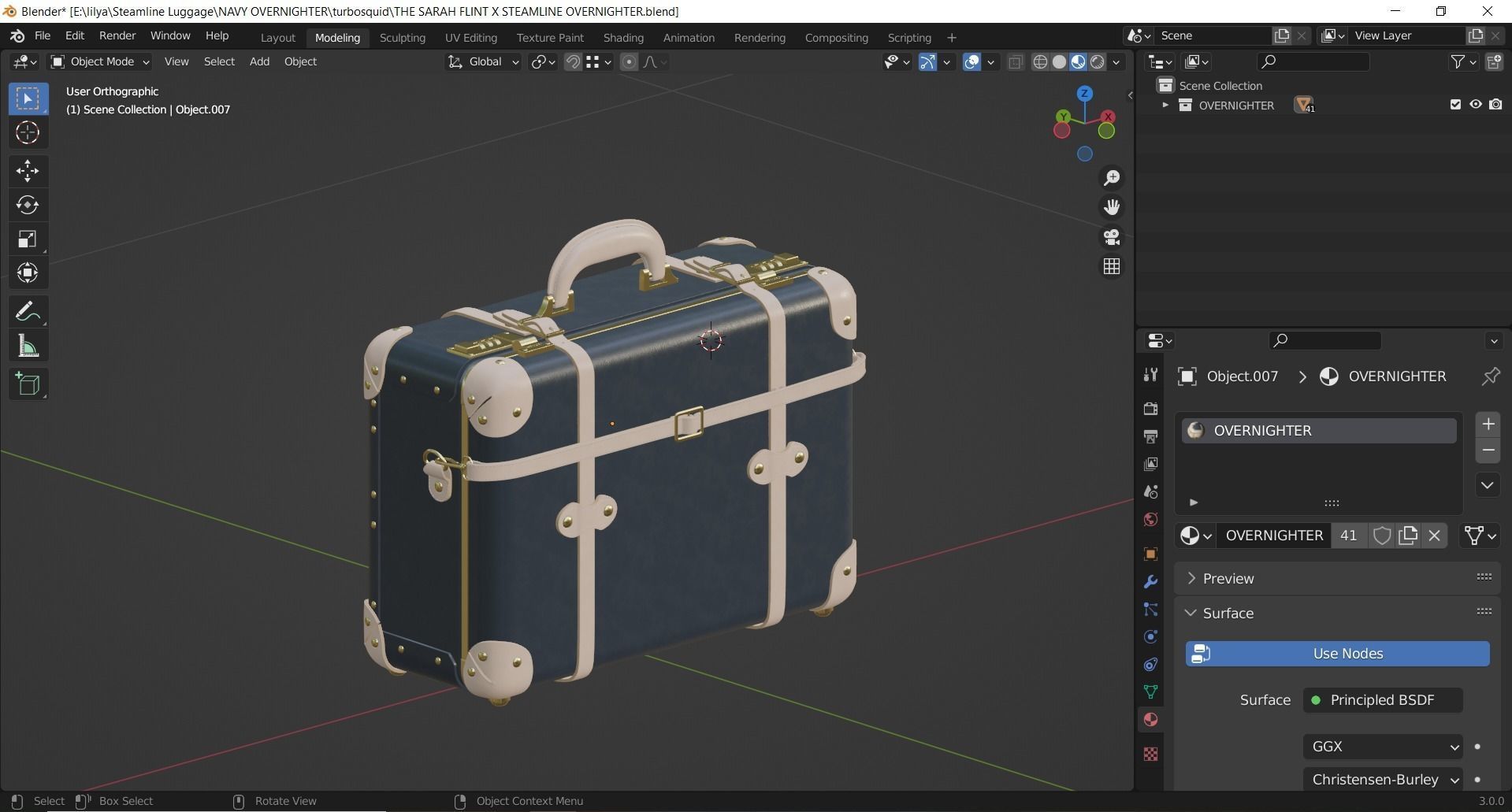The width and height of the screenshot is (1512, 812).
Task: Open Christensen-Burley subsurface method dropdown
Action: (1383, 780)
